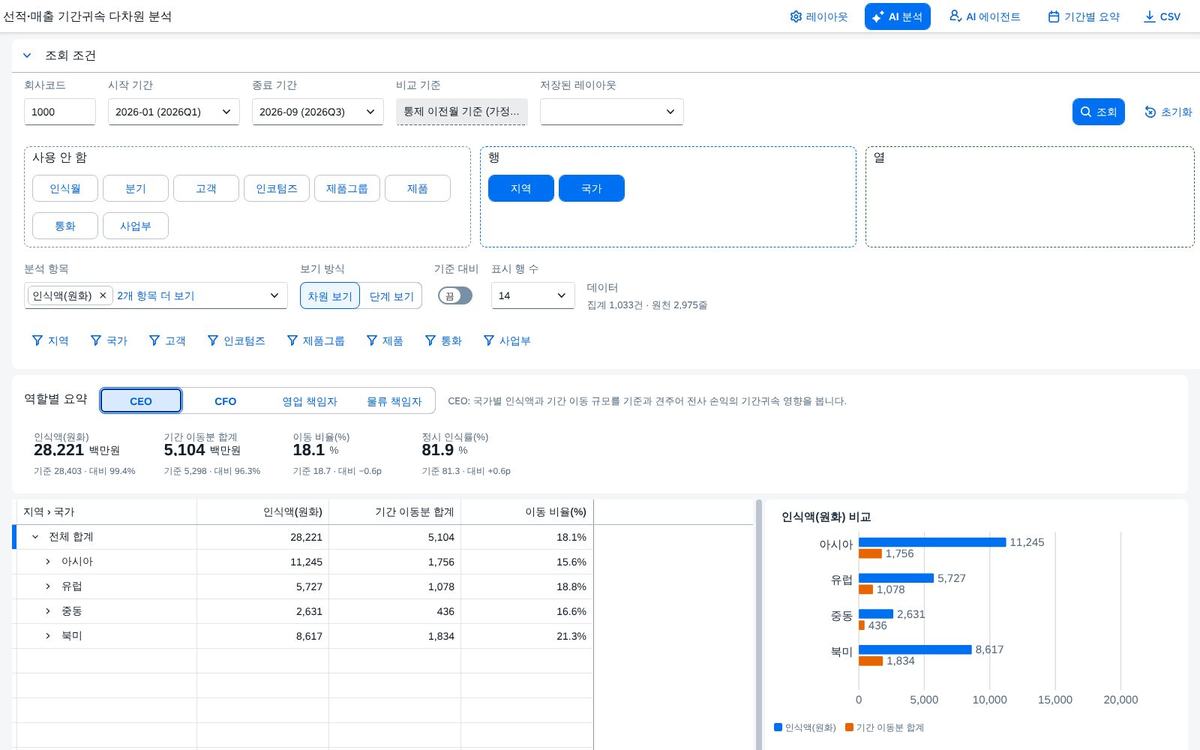This screenshot has height=750, width=1200.
Task: Launch the AI 분석 sparkle button
Action: 897,17
